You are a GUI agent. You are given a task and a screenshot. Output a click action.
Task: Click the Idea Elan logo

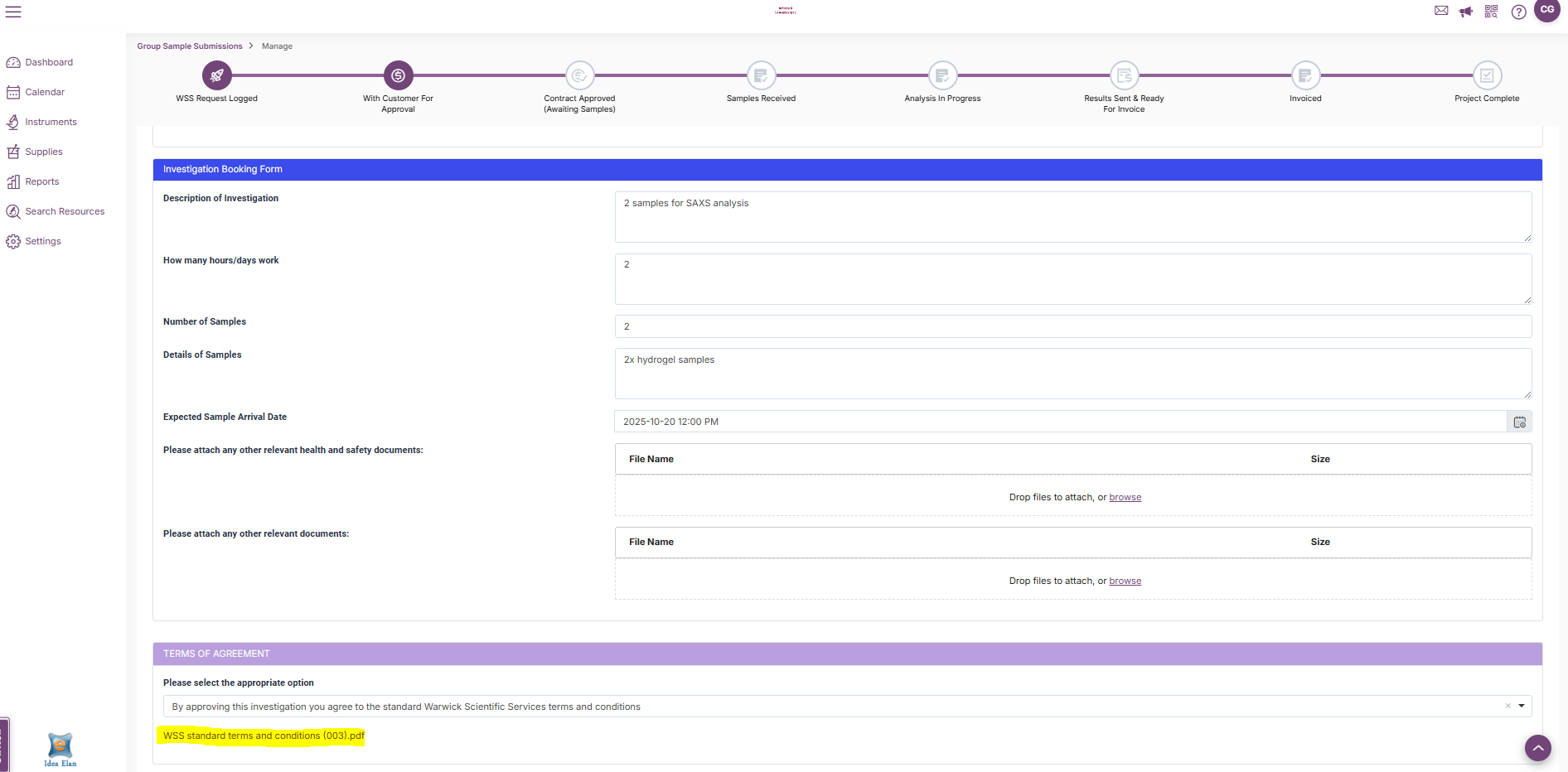[x=60, y=750]
